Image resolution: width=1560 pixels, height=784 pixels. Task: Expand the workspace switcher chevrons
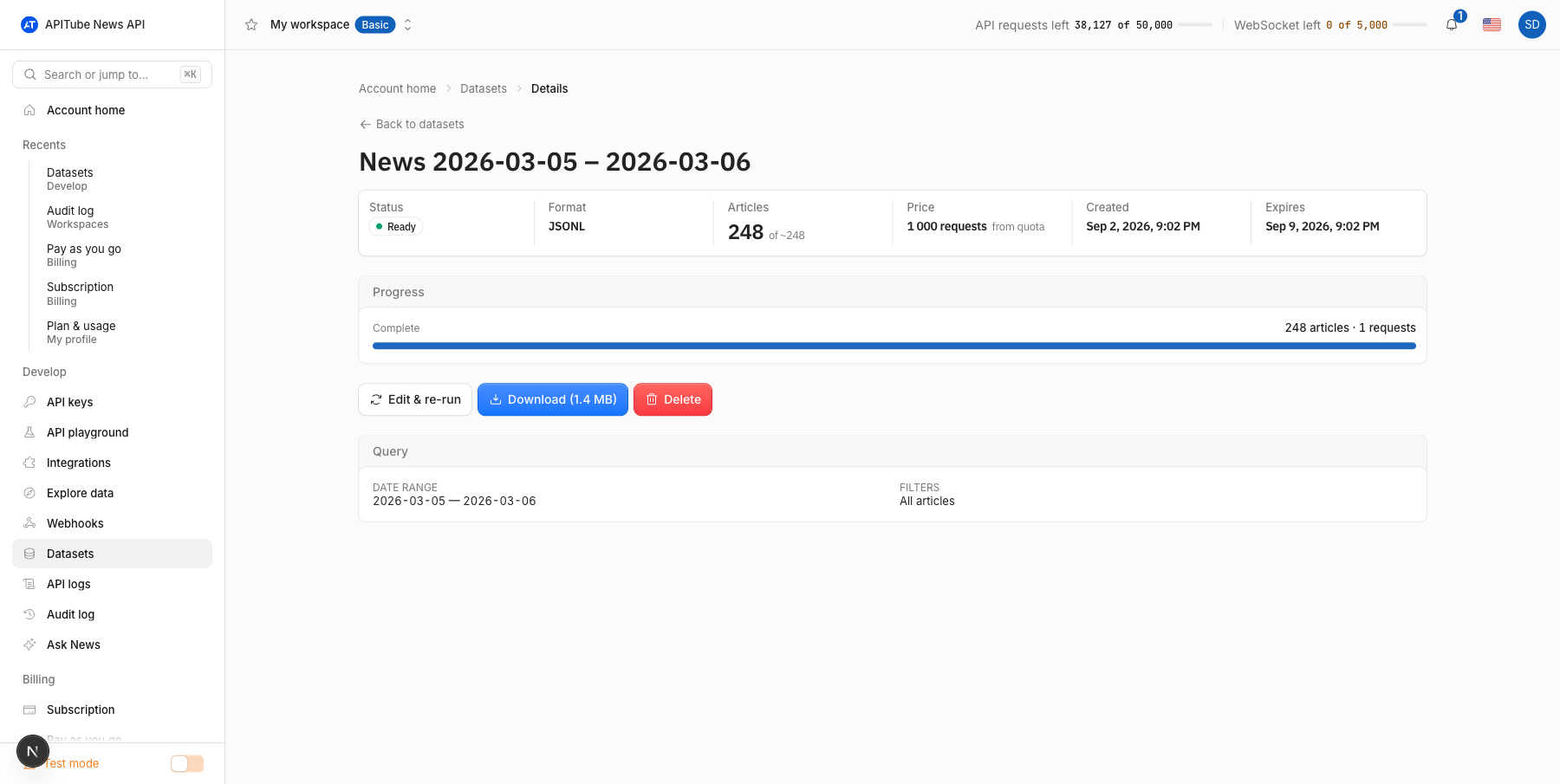pyautogui.click(x=407, y=24)
